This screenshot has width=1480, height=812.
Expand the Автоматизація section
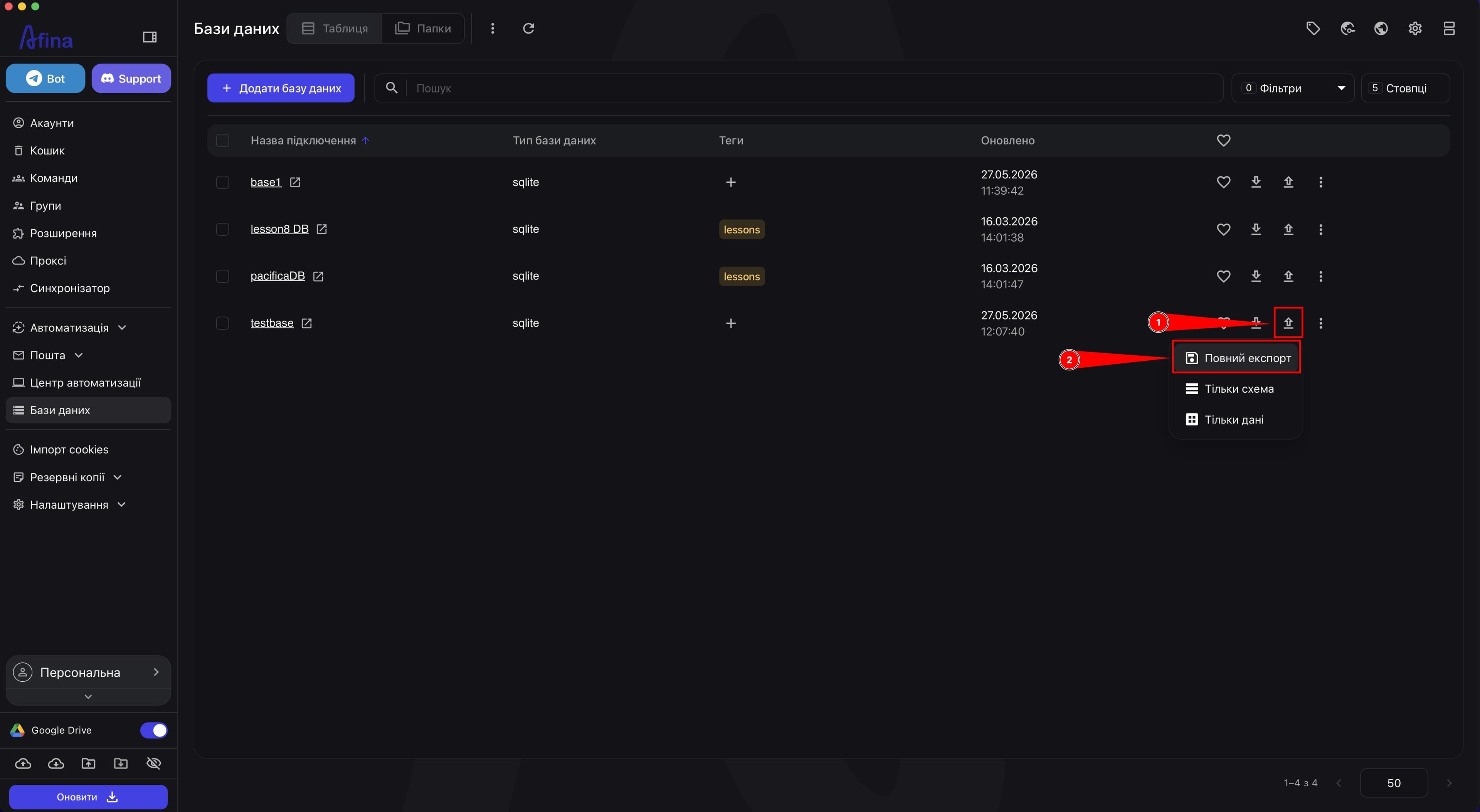(123, 328)
